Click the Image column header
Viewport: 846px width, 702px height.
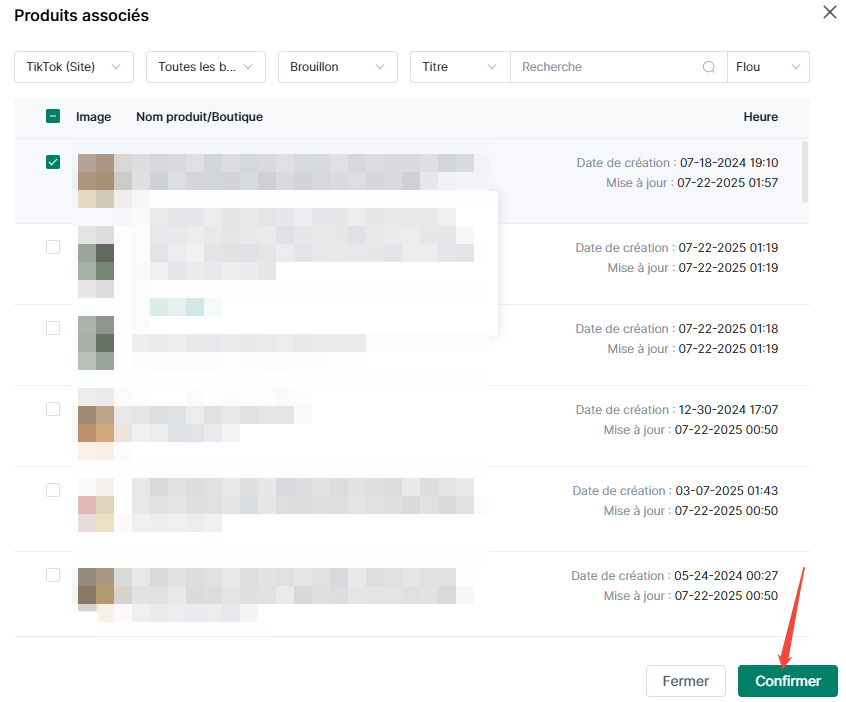click(x=93, y=117)
